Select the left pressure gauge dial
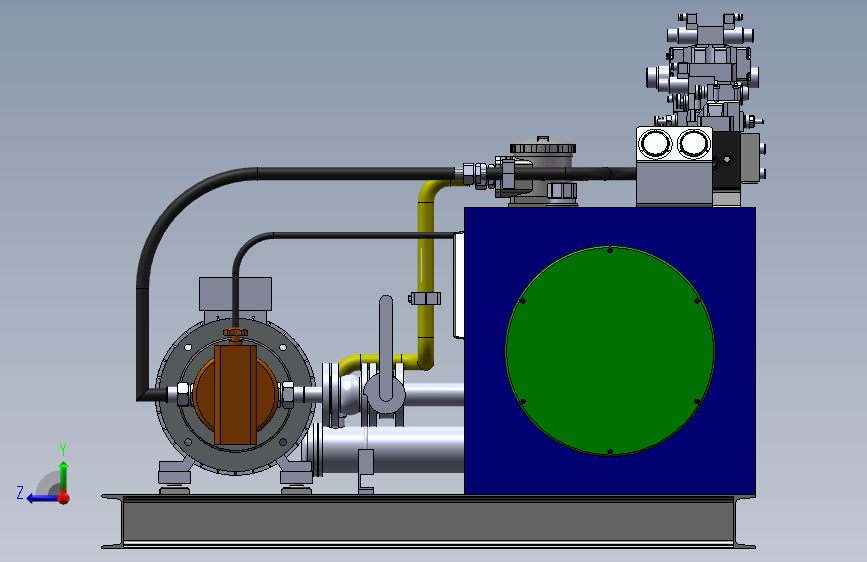 [x=655, y=143]
